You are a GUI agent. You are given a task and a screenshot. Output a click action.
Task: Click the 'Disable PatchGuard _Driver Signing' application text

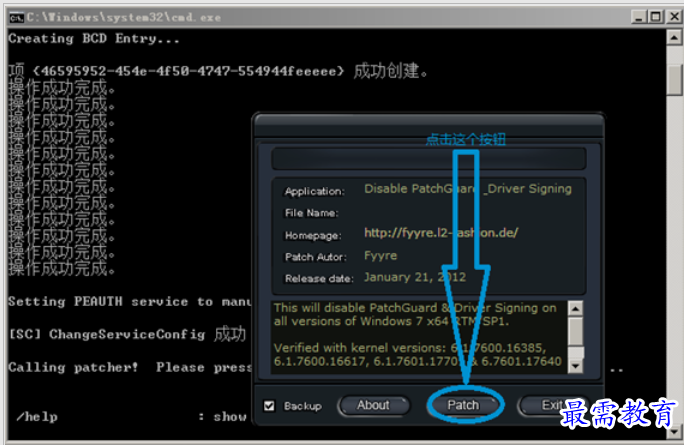tap(468, 189)
